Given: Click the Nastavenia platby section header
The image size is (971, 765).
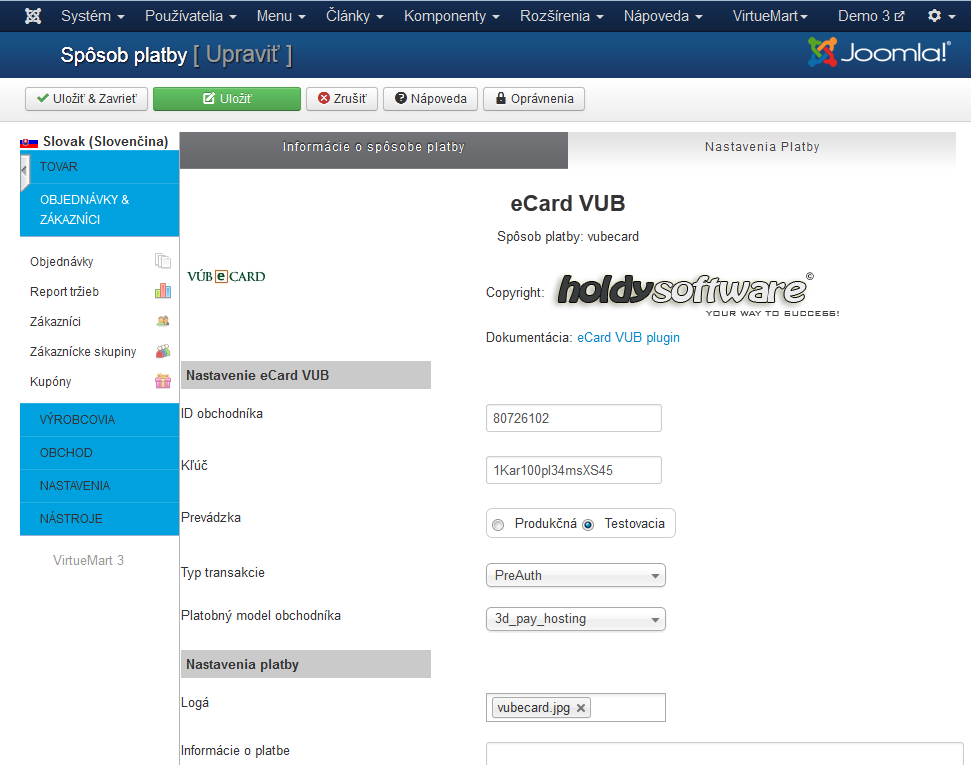Looking at the screenshot, I should coord(306,664).
